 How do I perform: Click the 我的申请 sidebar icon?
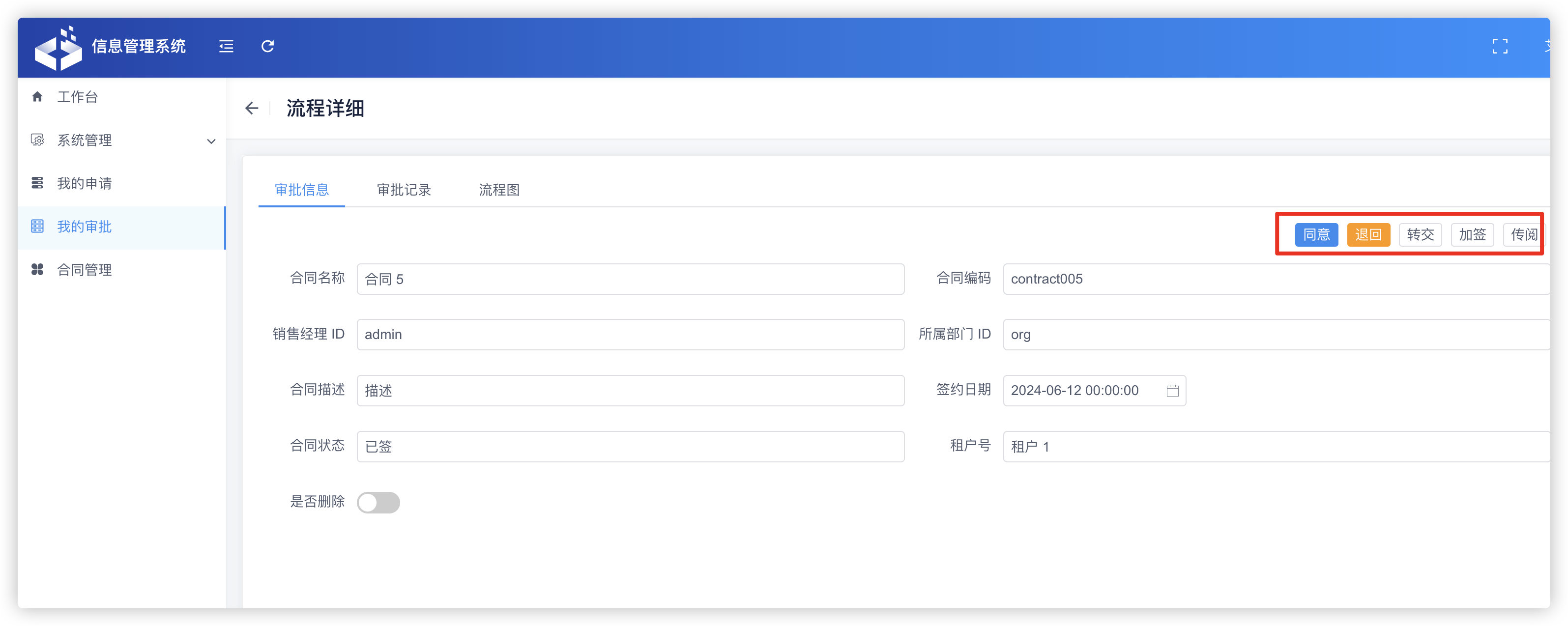coord(38,183)
